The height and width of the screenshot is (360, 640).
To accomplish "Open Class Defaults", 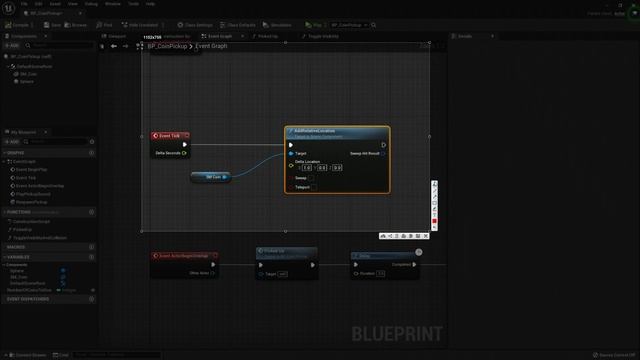I will coord(238,25).
